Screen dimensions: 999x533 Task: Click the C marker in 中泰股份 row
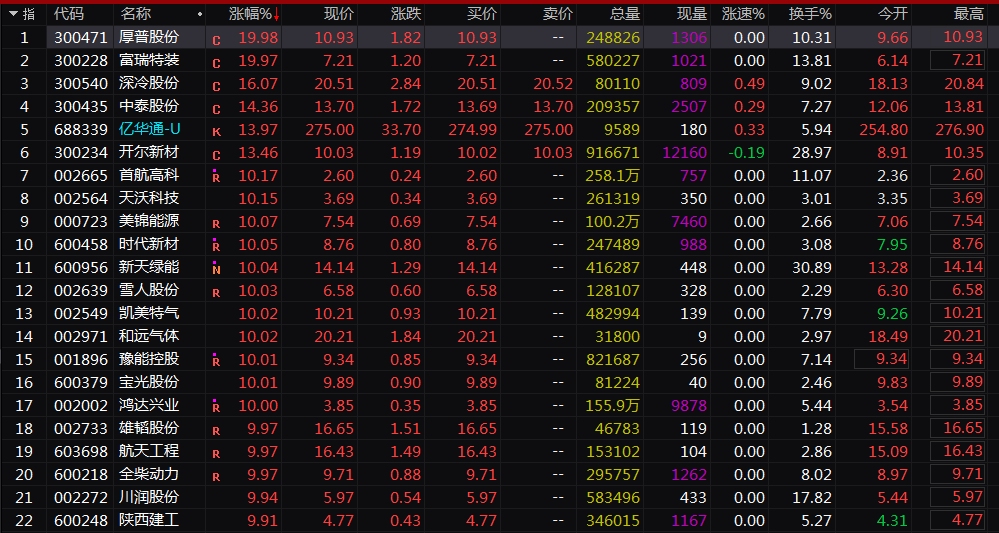(217, 110)
